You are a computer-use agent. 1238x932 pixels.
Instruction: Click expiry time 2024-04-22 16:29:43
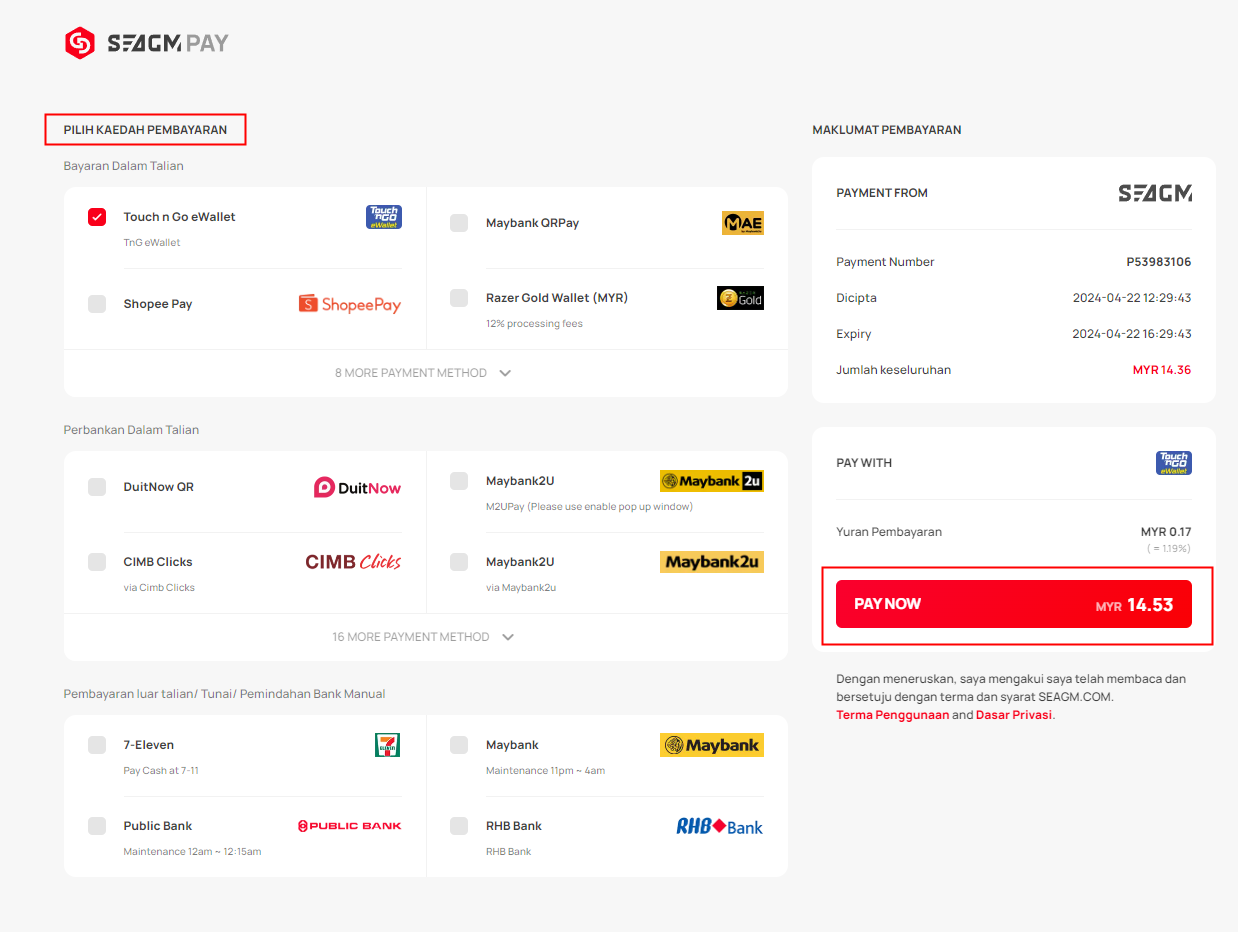point(1132,334)
